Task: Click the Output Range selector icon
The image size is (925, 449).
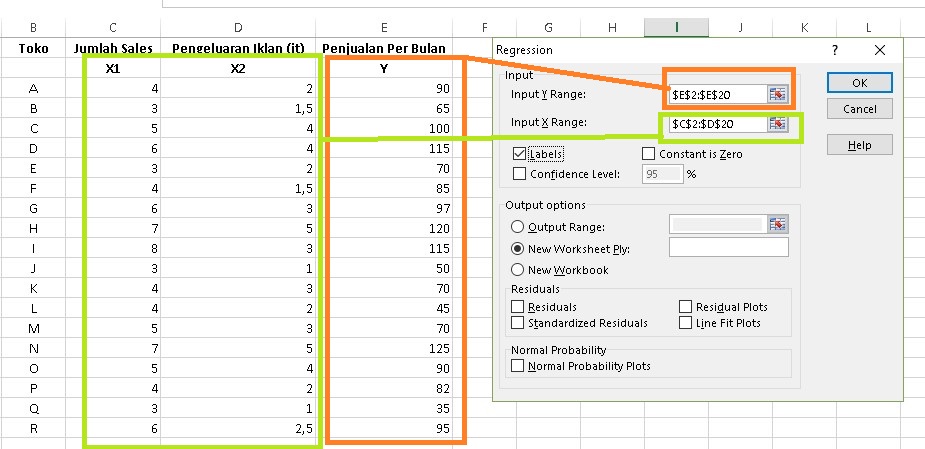Action: [x=778, y=227]
